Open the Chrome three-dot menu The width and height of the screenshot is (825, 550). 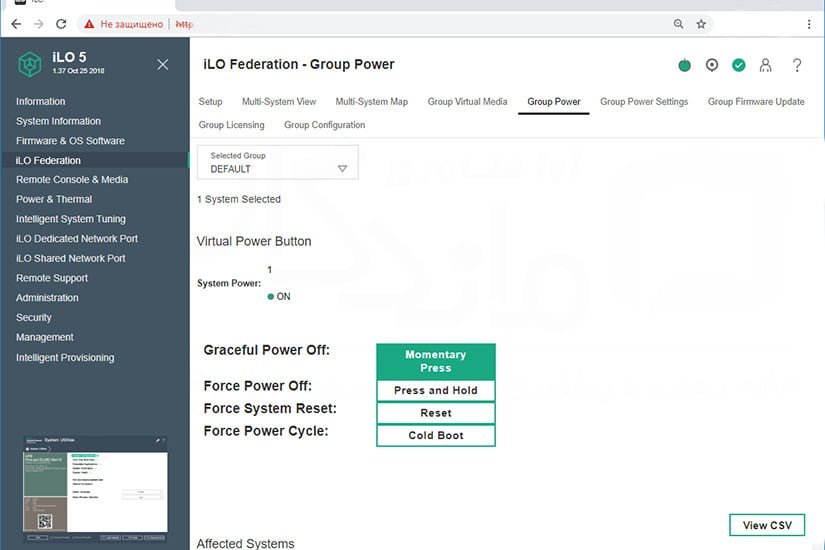809,24
